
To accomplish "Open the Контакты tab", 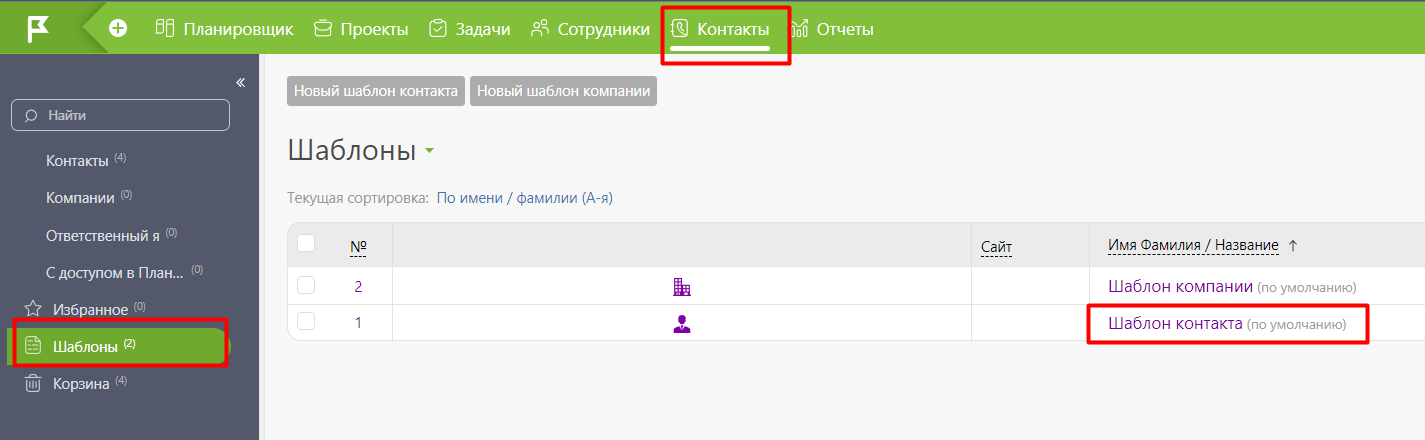I will 720,29.
